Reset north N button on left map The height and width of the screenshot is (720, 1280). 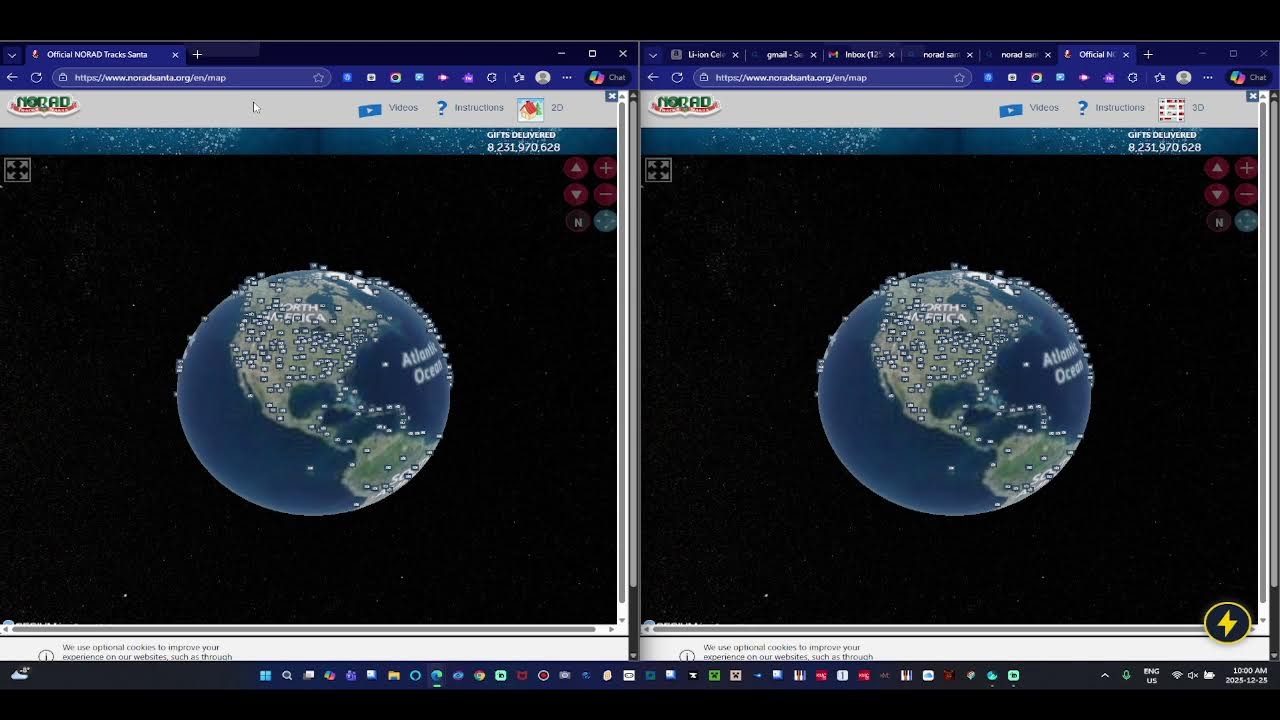coord(577,222)
